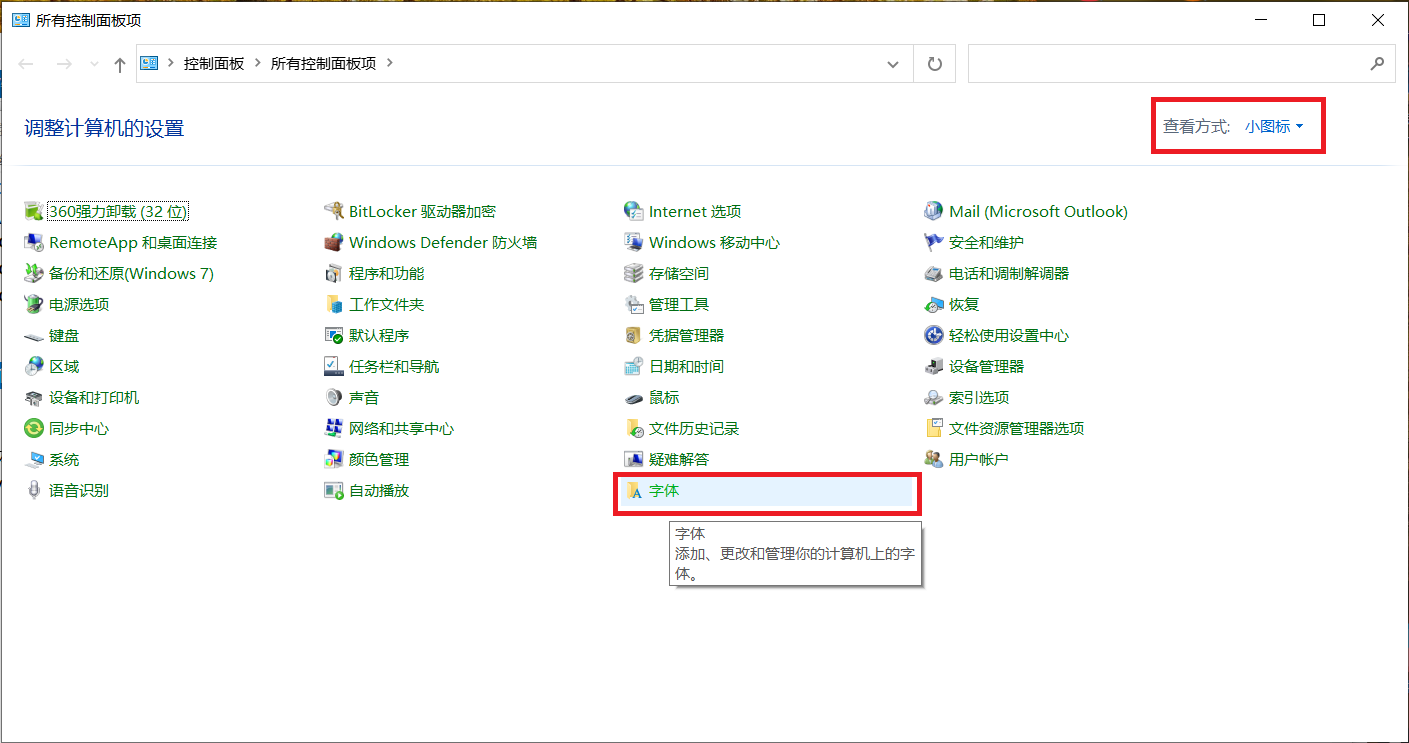The image size is (1409, 743).
Task: Click the 工作文件夹 folder icon
Action: (334, 304)
